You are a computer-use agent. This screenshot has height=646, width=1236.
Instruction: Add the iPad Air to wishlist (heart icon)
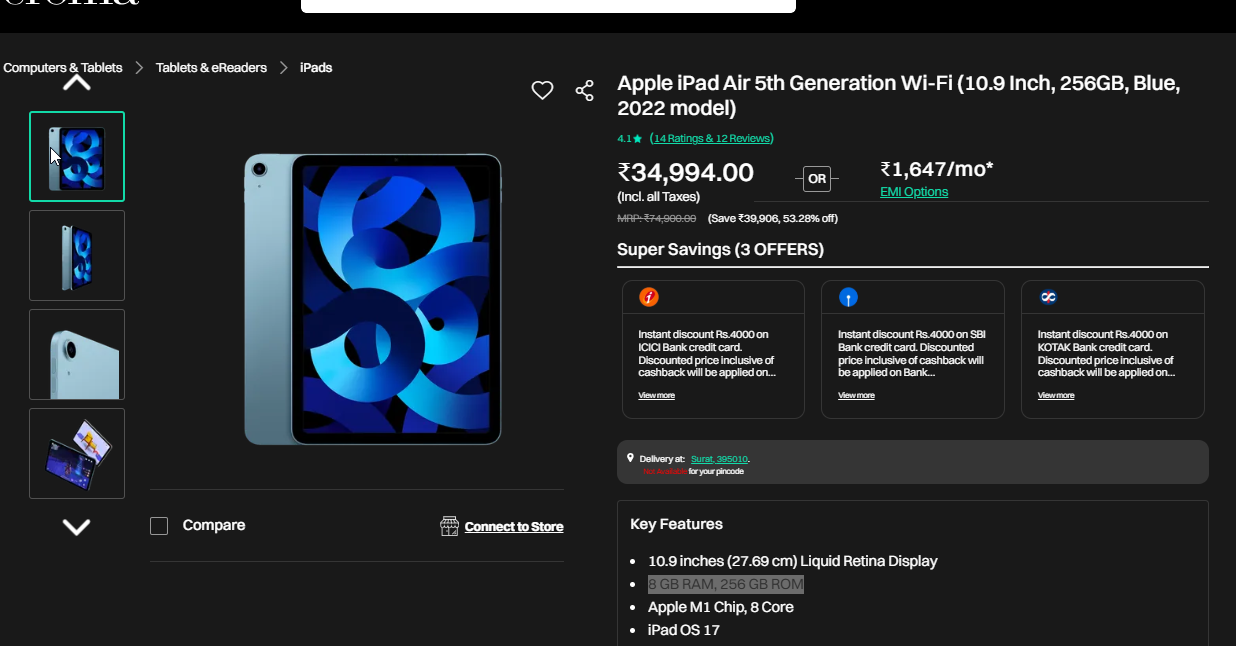542,91
